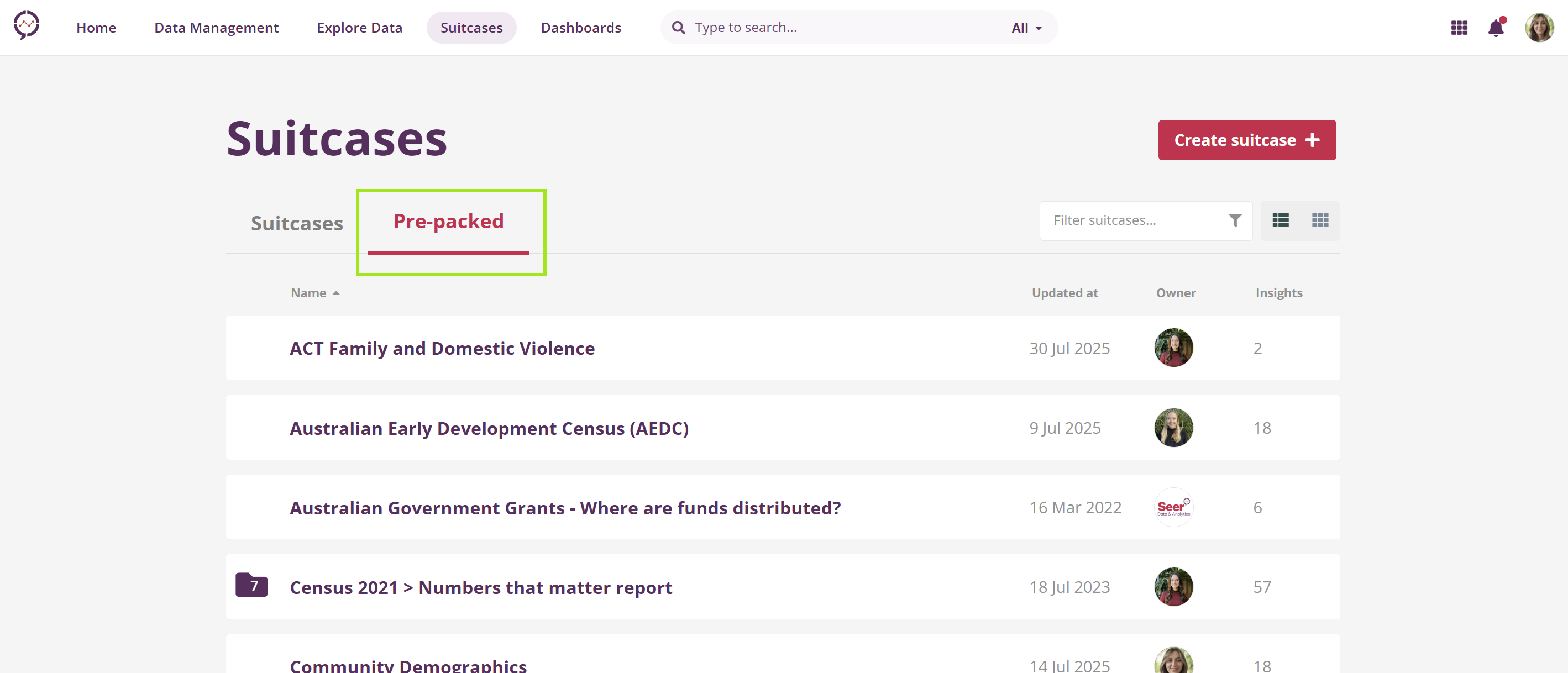Viewport: 1568px width, 673px height.
Task: Open the All search scope dropdown
Action: (1026, 28)
